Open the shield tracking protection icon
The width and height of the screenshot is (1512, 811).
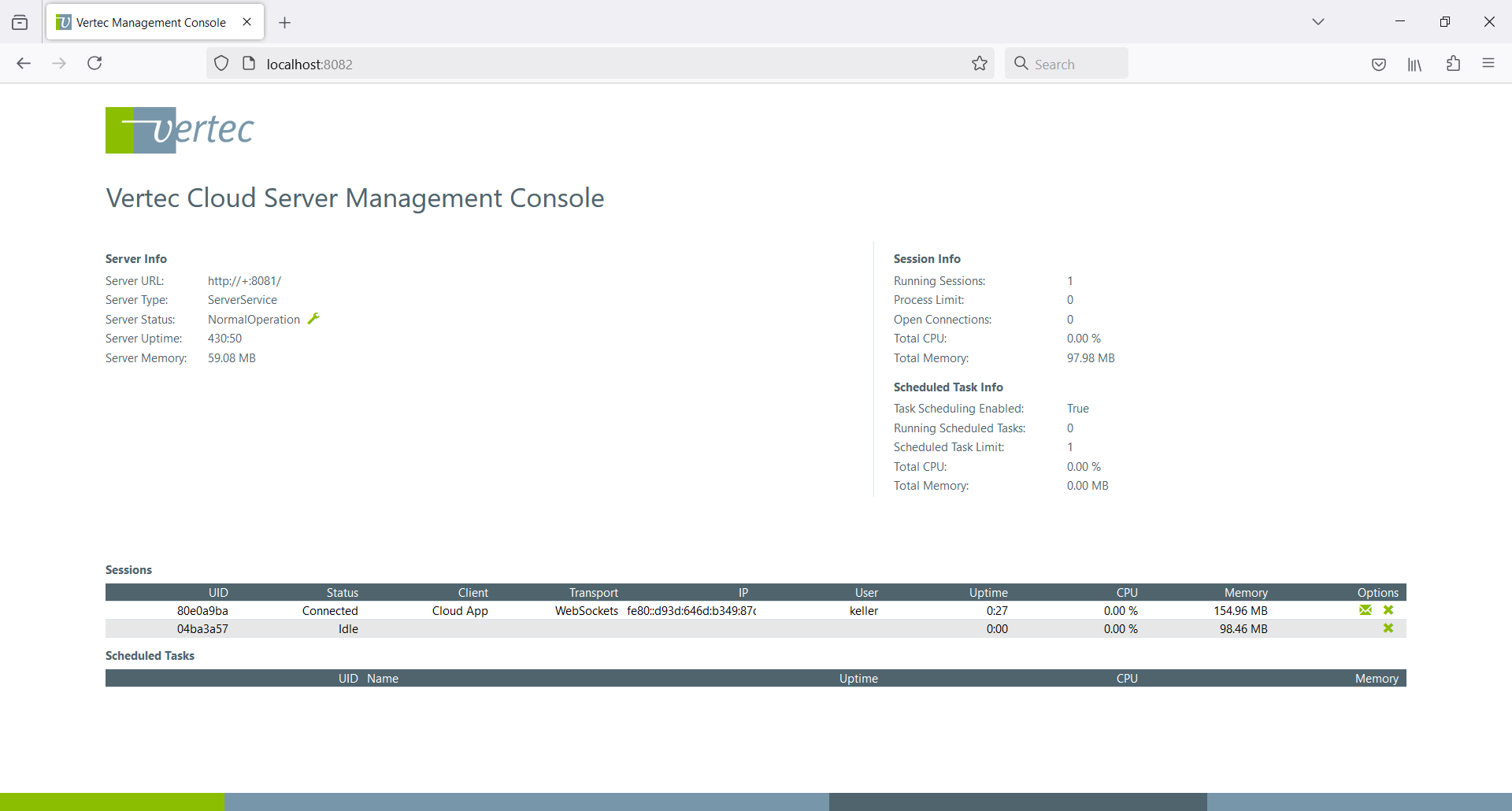point(221,64)
